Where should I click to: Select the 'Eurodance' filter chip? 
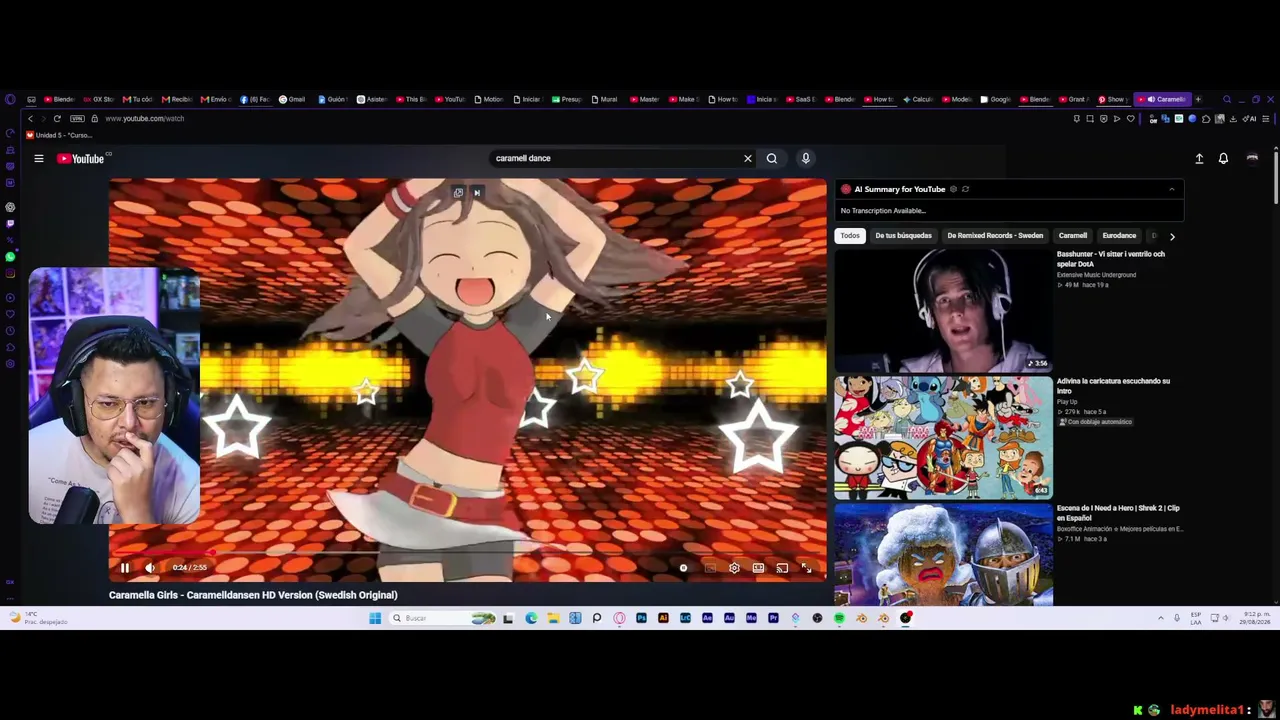(1119, 236)
